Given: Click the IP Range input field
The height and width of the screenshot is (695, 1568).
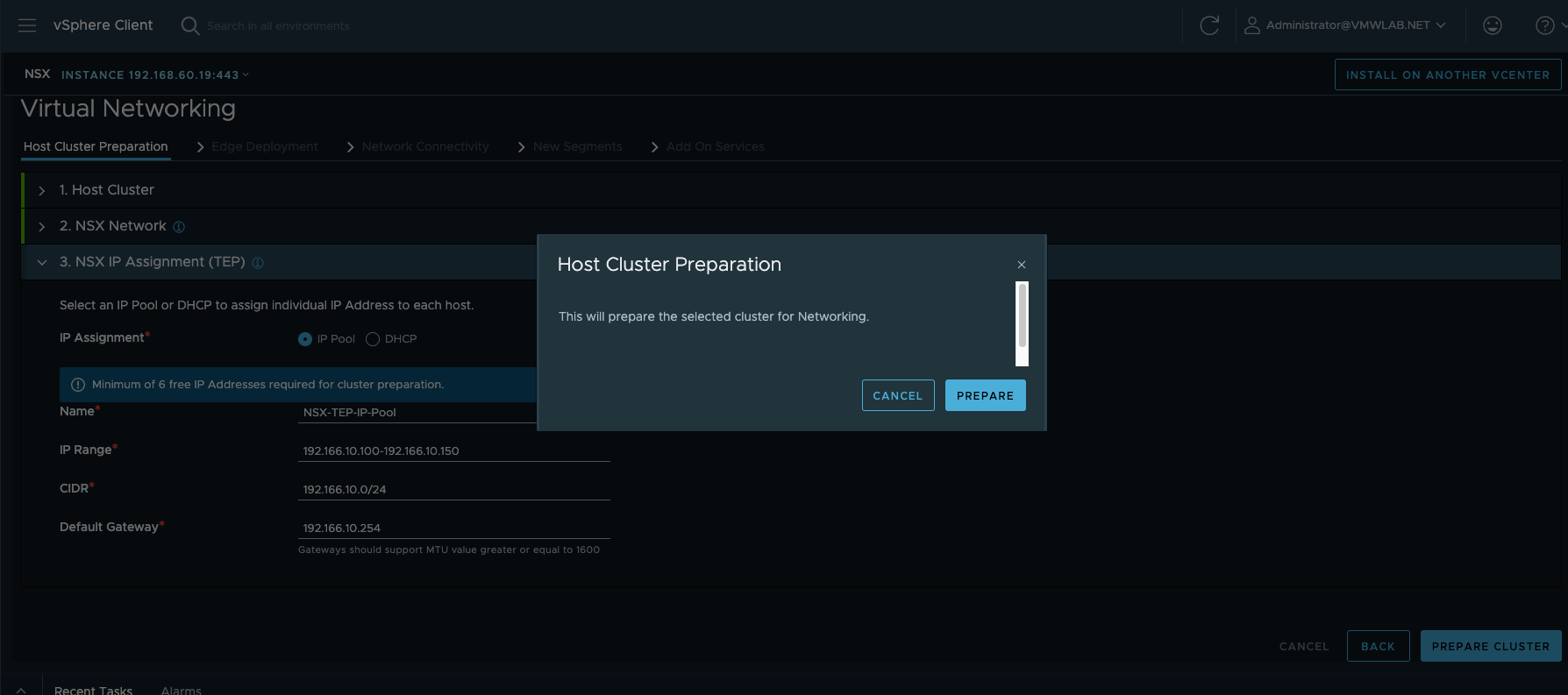Looking at the screenshot, I should pyautogui.click(x=454, y=450).
